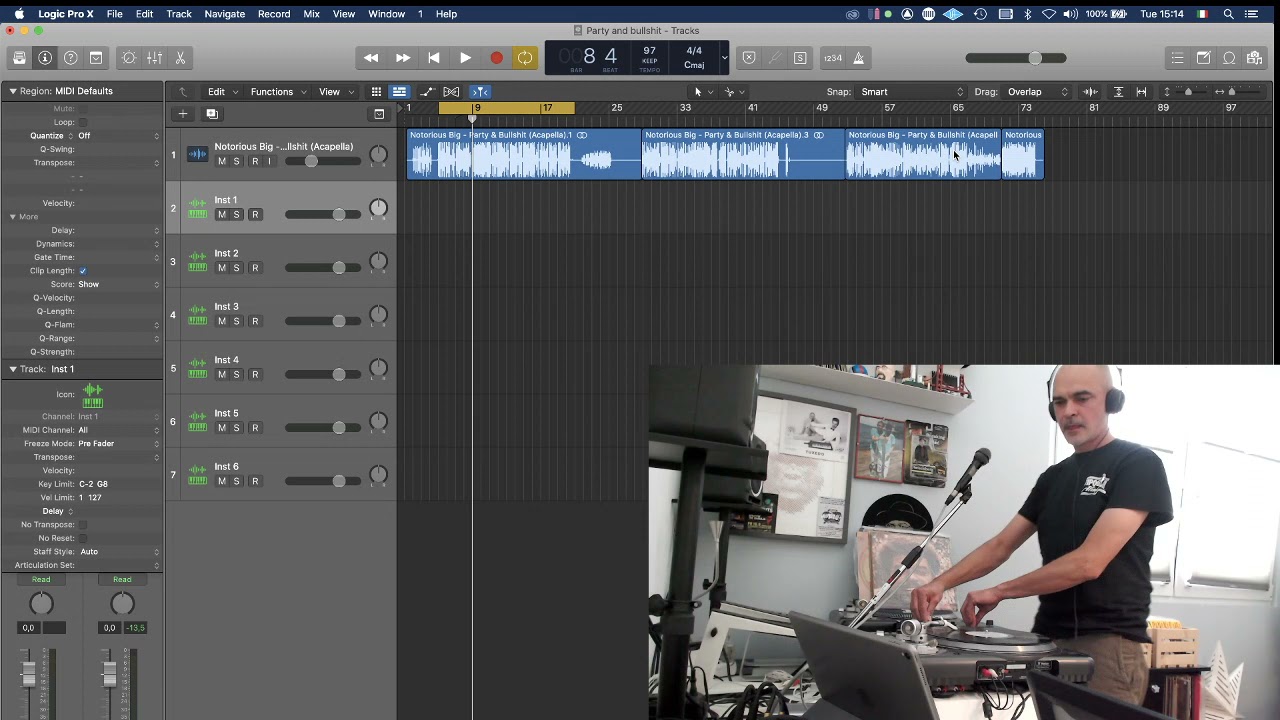Mute the Notorious Big Acapella track
The image size is (1280, 720).
221,161
